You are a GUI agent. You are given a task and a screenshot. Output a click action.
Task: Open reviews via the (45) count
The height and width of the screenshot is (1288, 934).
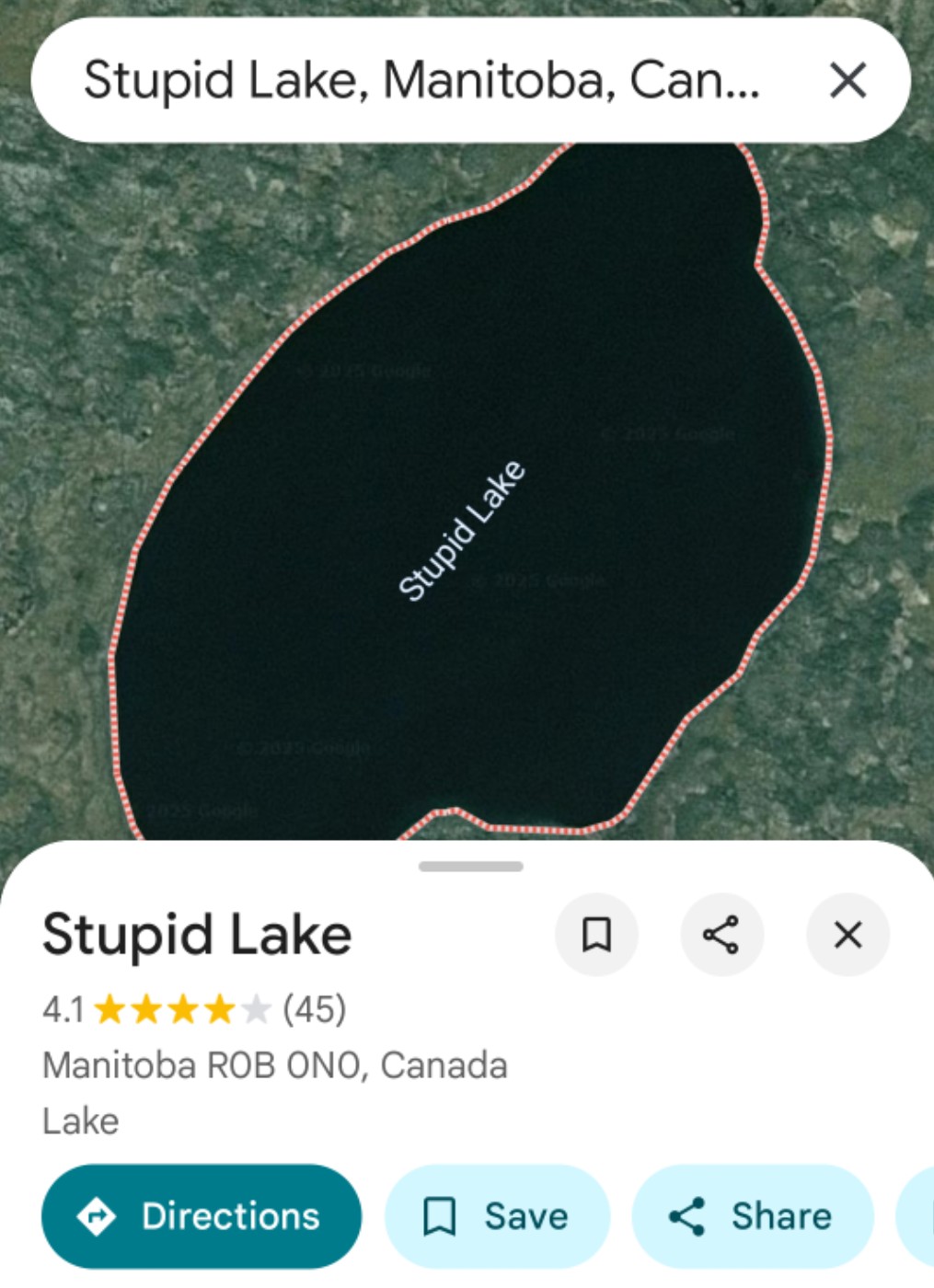(x=315, y=1009)
